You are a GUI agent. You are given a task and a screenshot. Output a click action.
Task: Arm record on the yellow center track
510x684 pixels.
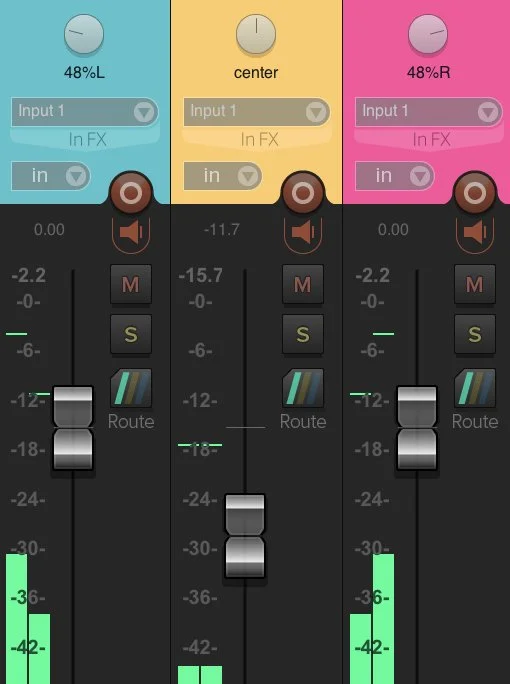point(303,193)
